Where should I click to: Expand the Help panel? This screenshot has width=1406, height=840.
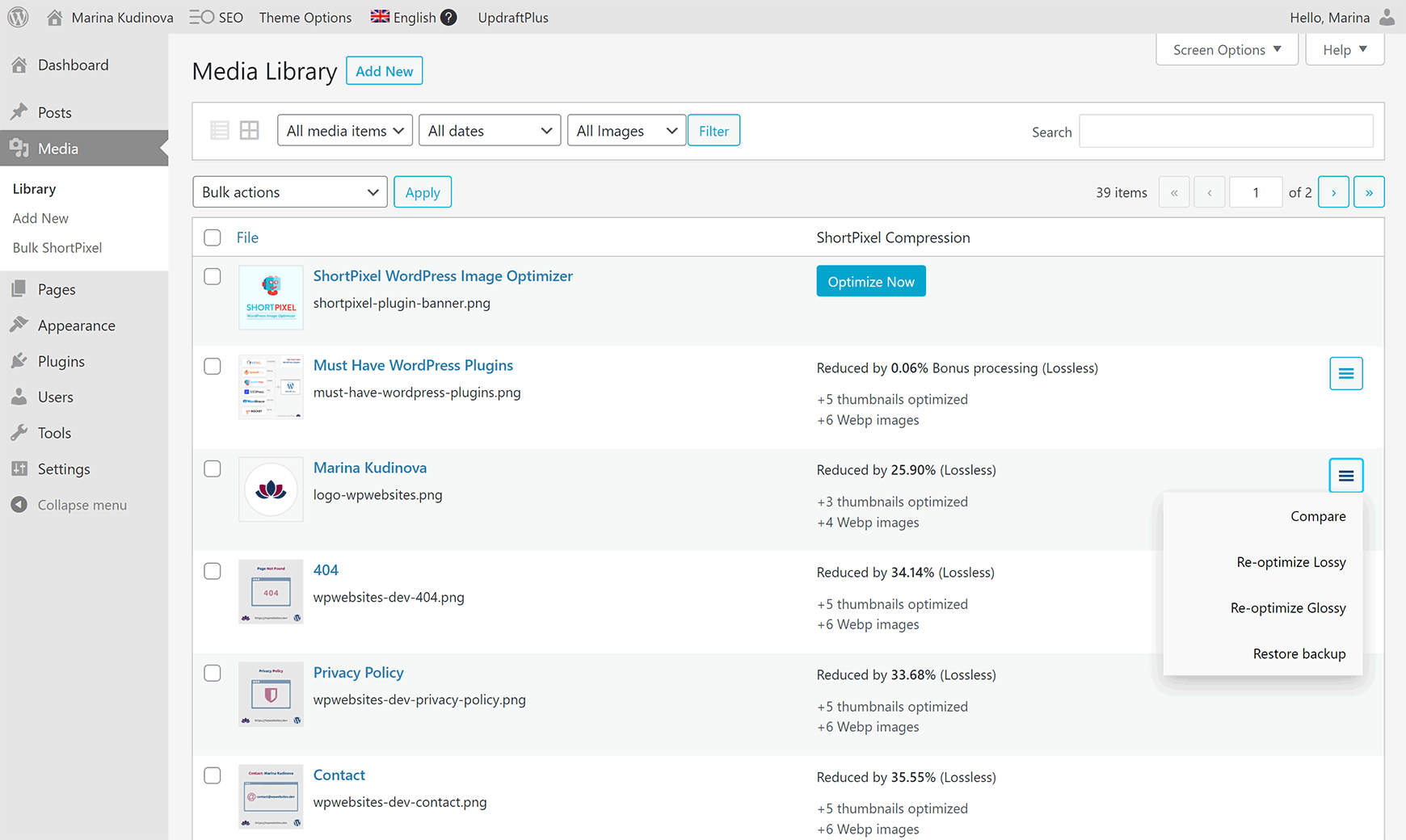coord(1345,50)
